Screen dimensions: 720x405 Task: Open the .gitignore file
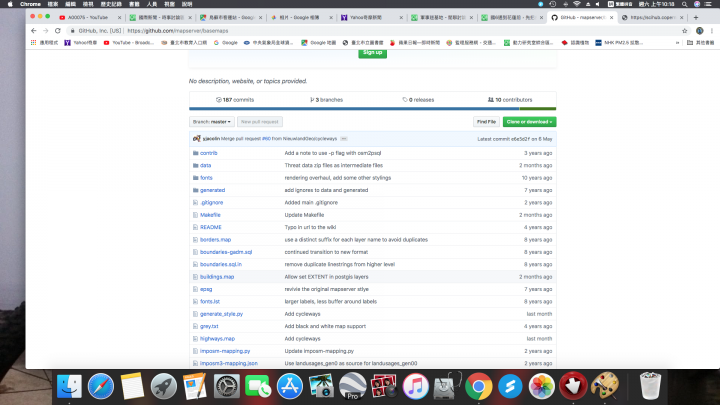(211, 202)
